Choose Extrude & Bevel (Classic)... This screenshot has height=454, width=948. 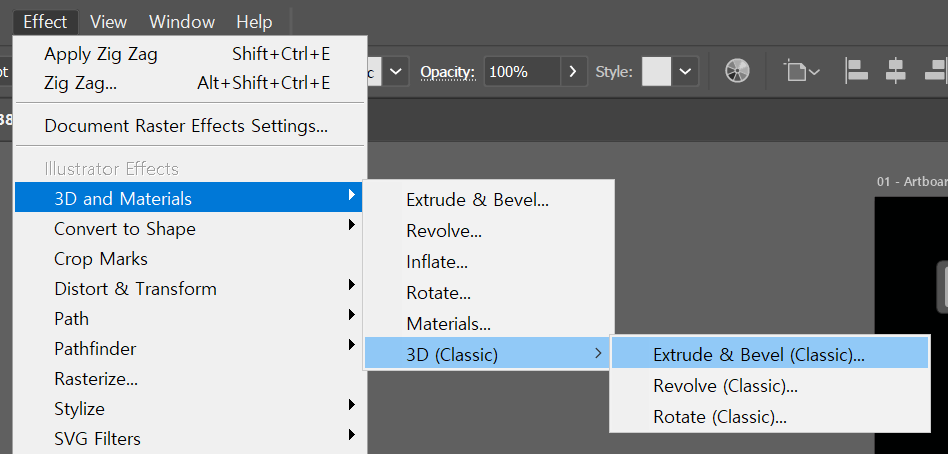click(x=770, y=354)
